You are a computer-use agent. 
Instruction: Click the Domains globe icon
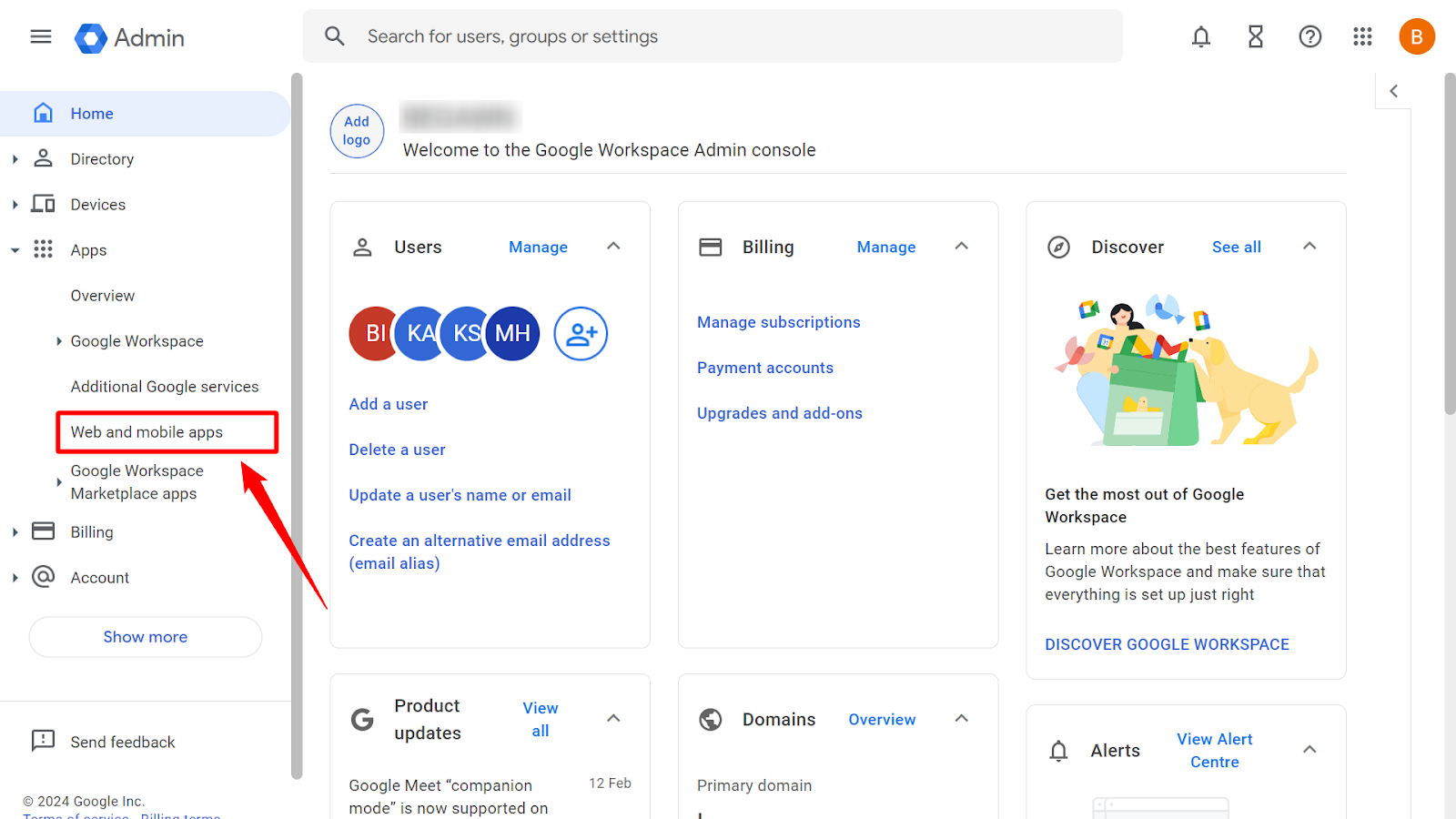(x=710, y=719)
